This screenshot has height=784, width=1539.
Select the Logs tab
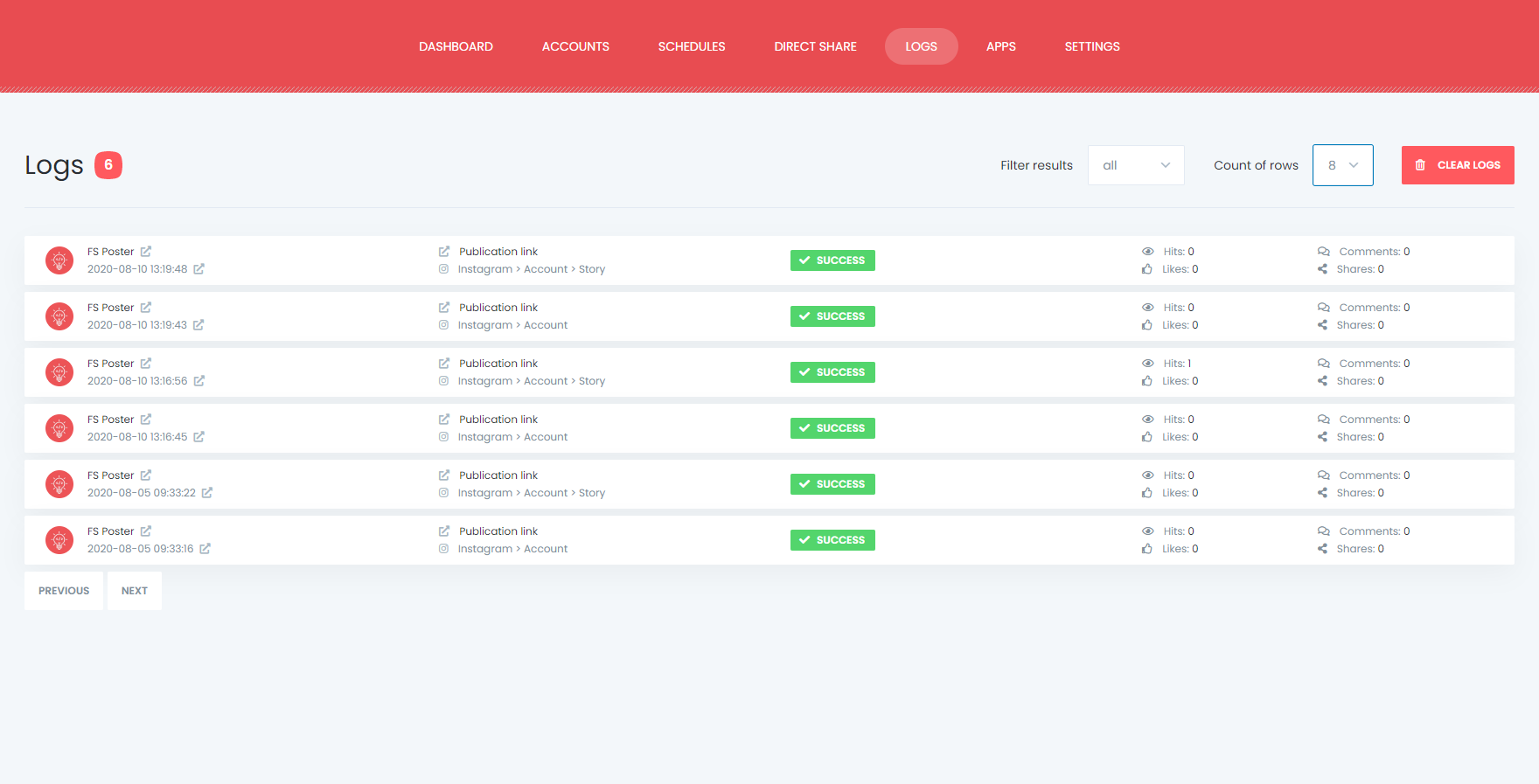coord(921,46)
